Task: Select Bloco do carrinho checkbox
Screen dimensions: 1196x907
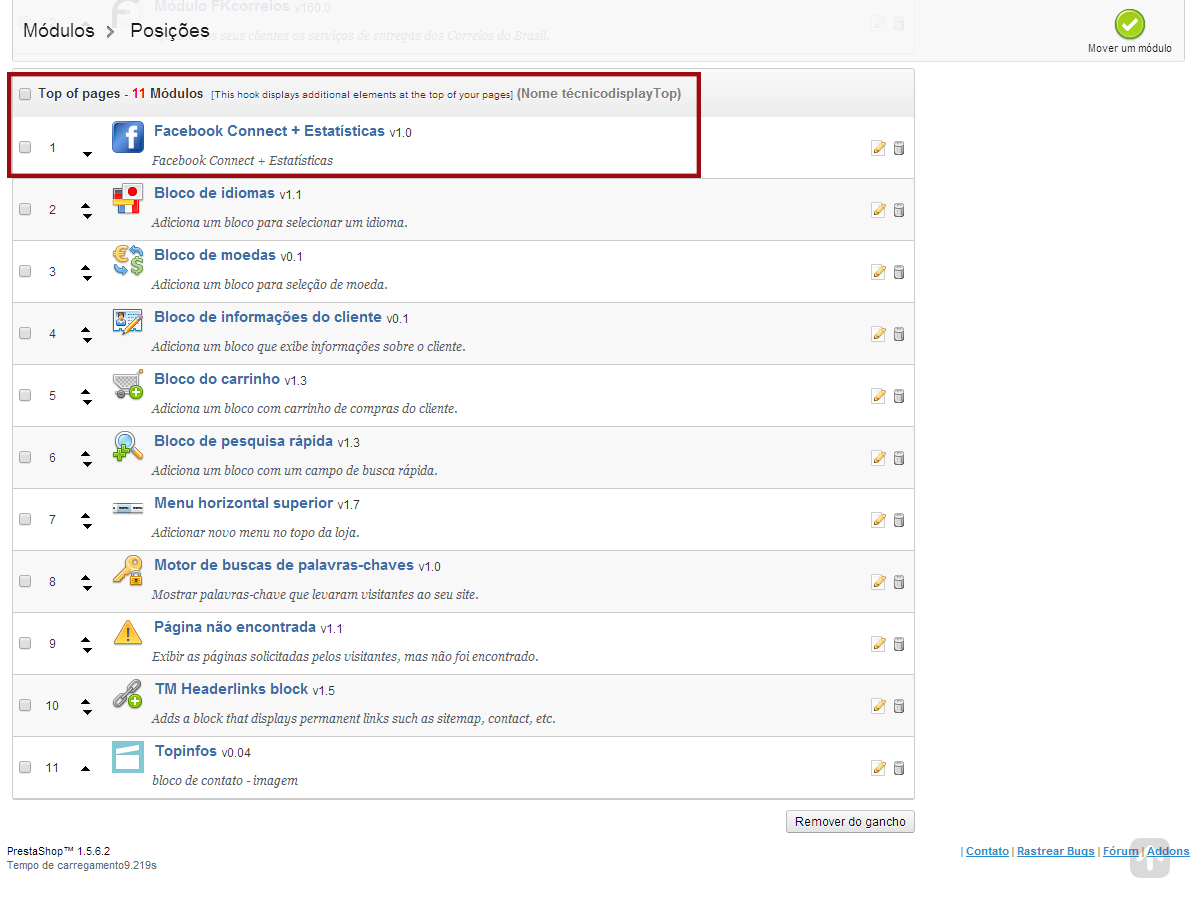Action: pos(25,395)
